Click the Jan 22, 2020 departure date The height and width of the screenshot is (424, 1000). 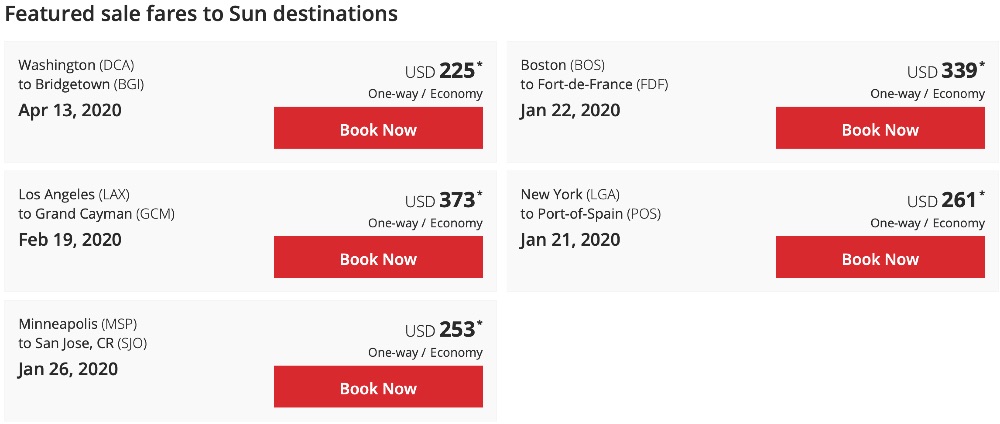click(570, 110)
